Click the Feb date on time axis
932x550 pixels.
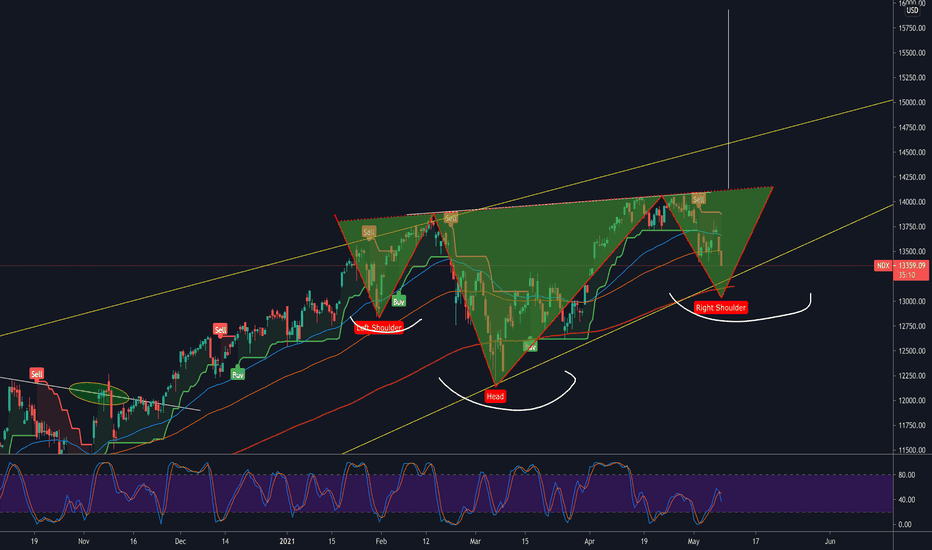(381, 542)
